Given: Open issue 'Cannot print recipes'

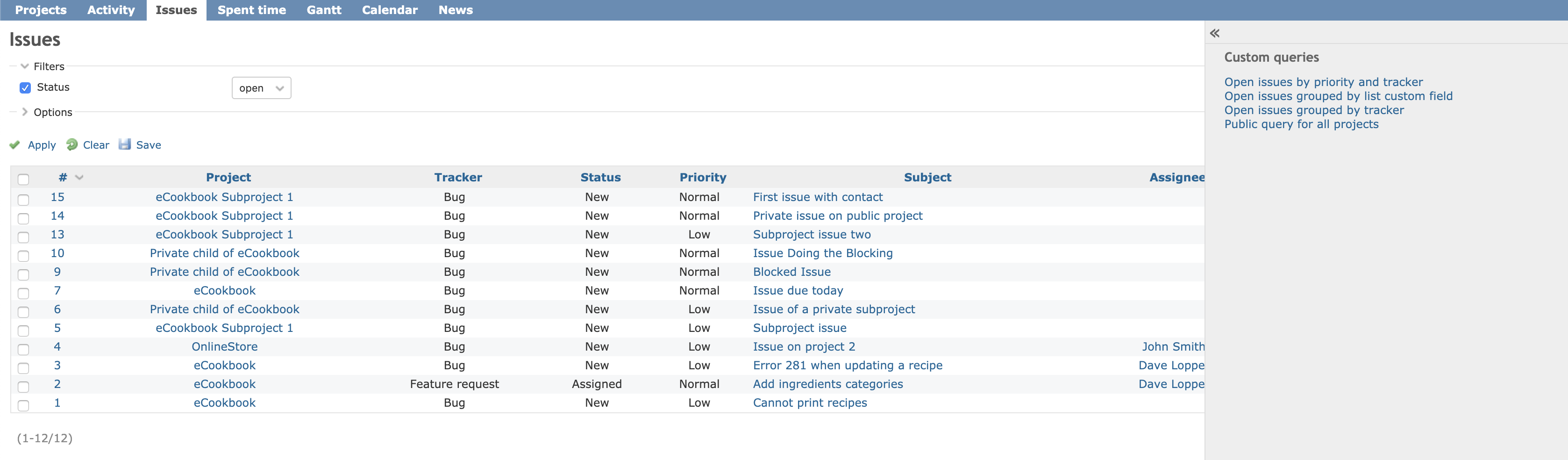Looking at the screenshot, I should pyautogui.click(x=810, y=402).
